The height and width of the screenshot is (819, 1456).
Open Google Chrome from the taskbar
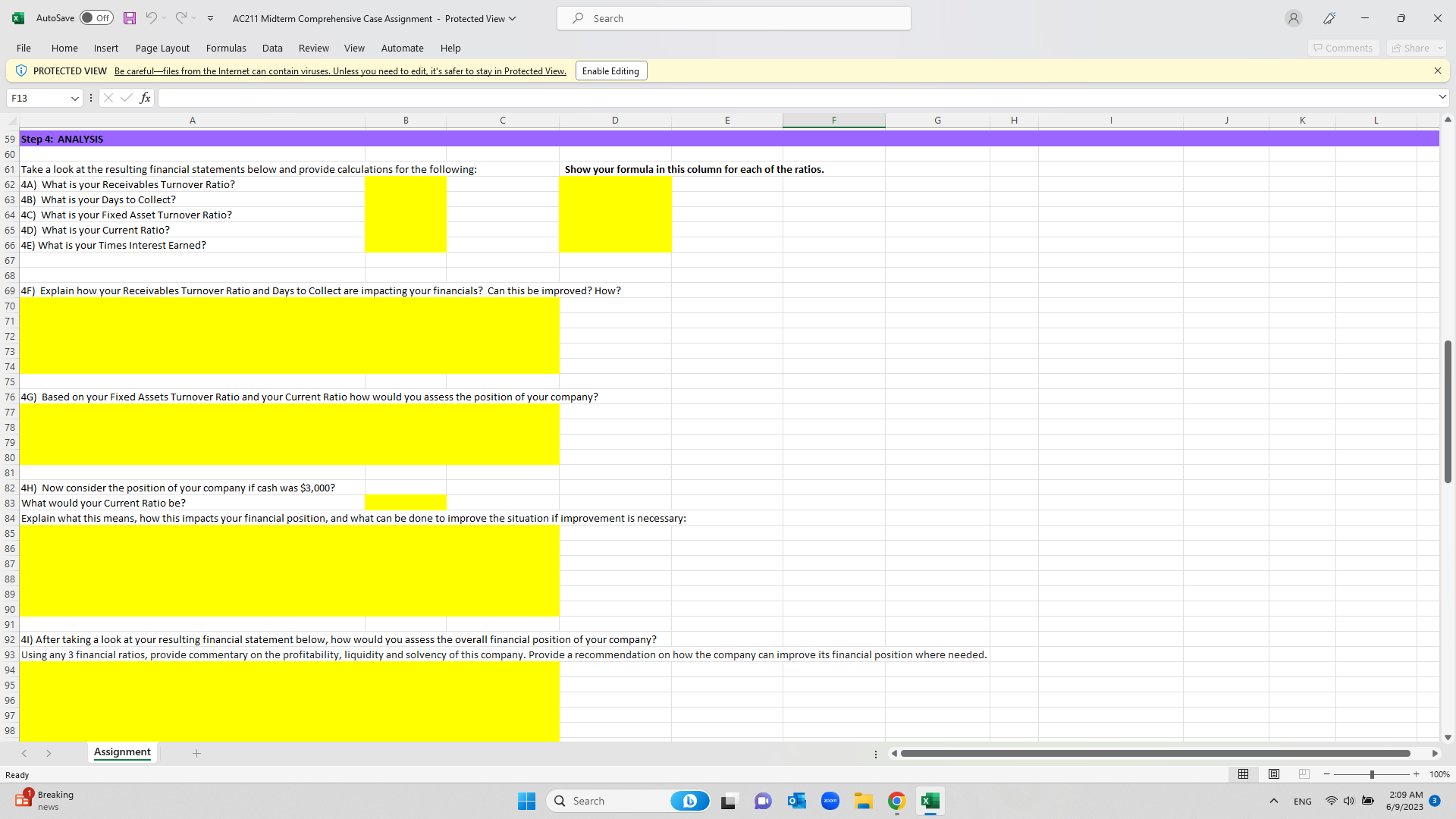(897, 801)
